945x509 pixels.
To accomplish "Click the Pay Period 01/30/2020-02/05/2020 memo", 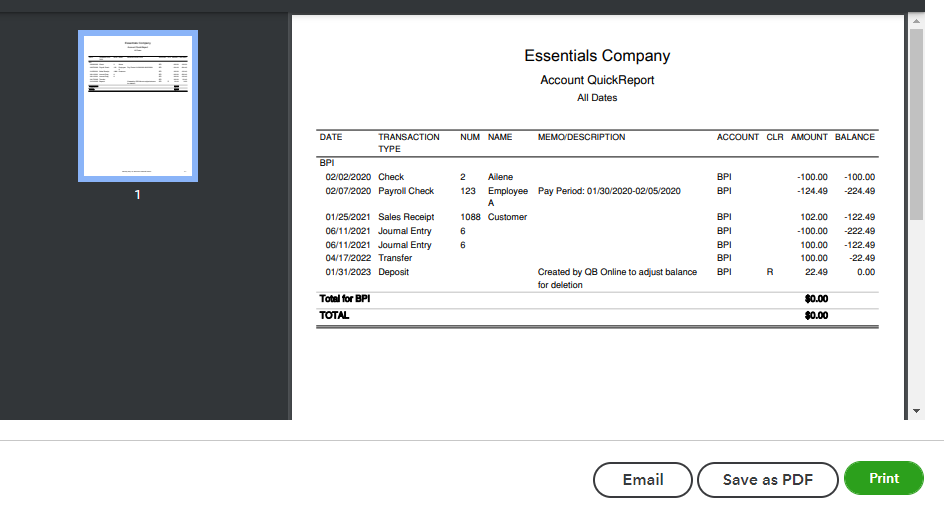I will [x=609, y=191].
